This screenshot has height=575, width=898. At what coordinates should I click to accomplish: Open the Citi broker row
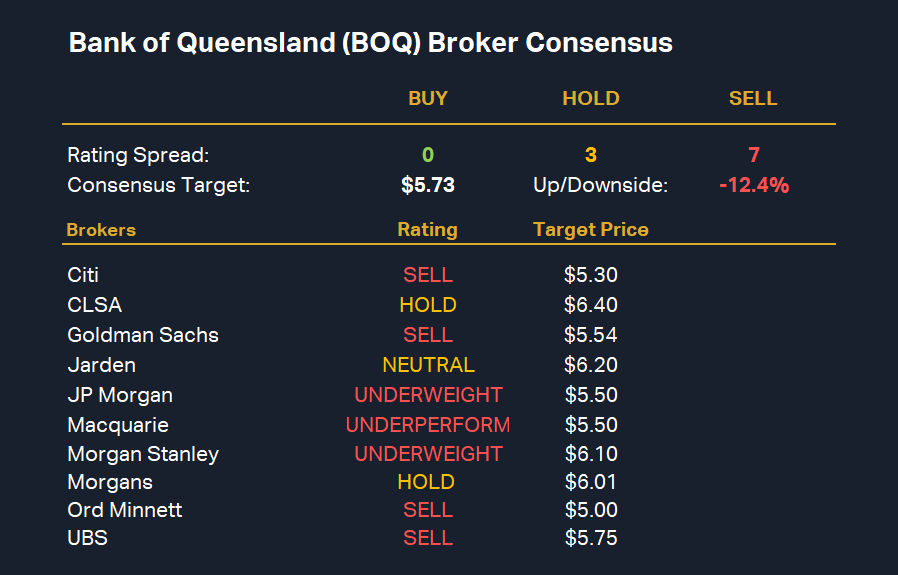[x=83, y=275]
